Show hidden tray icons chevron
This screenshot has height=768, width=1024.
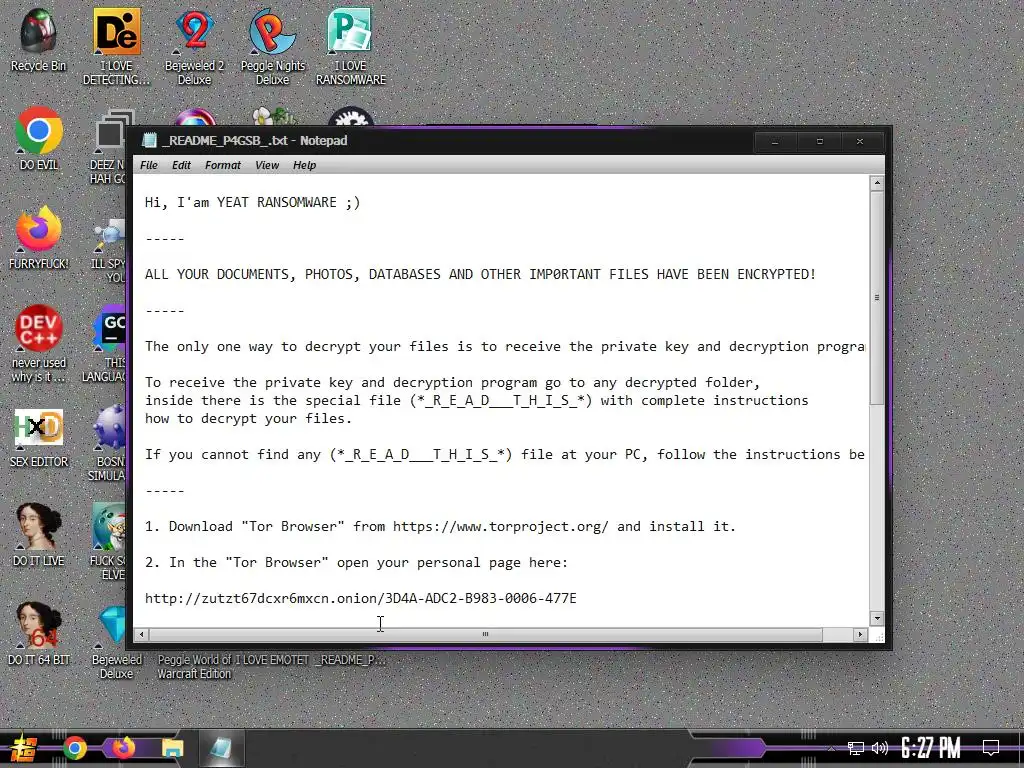pos(831,748)
